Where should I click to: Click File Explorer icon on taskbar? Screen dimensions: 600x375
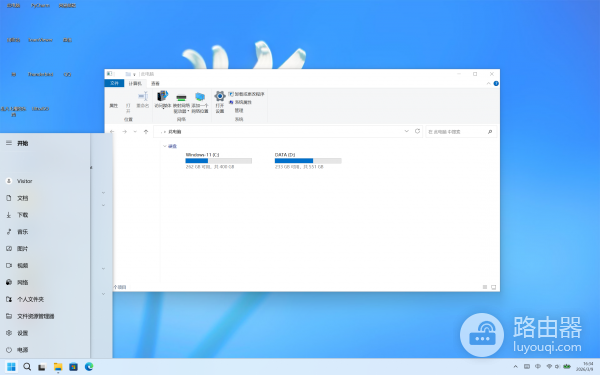[x=58, y=367]
